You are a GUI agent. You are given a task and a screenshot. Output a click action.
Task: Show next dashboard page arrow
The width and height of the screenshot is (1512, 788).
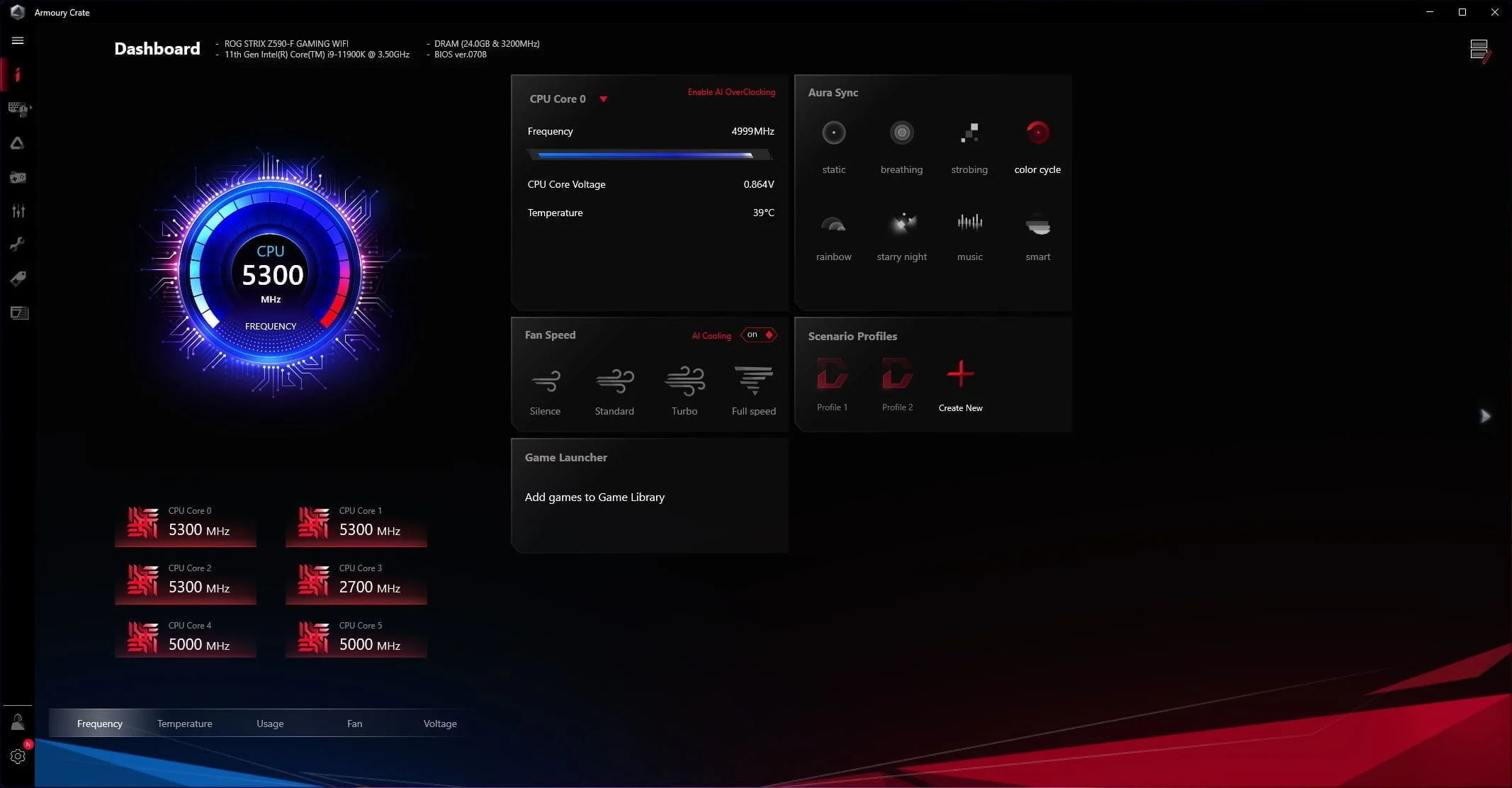[x=1485, y=416]
